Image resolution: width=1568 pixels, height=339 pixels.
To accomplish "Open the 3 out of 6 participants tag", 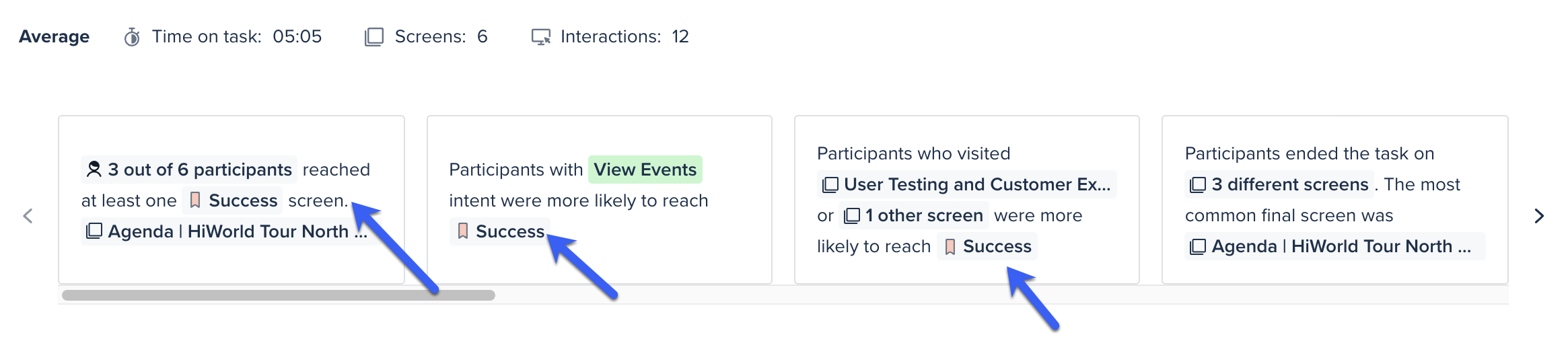I will pyautogui.click(x=189, y=169).
